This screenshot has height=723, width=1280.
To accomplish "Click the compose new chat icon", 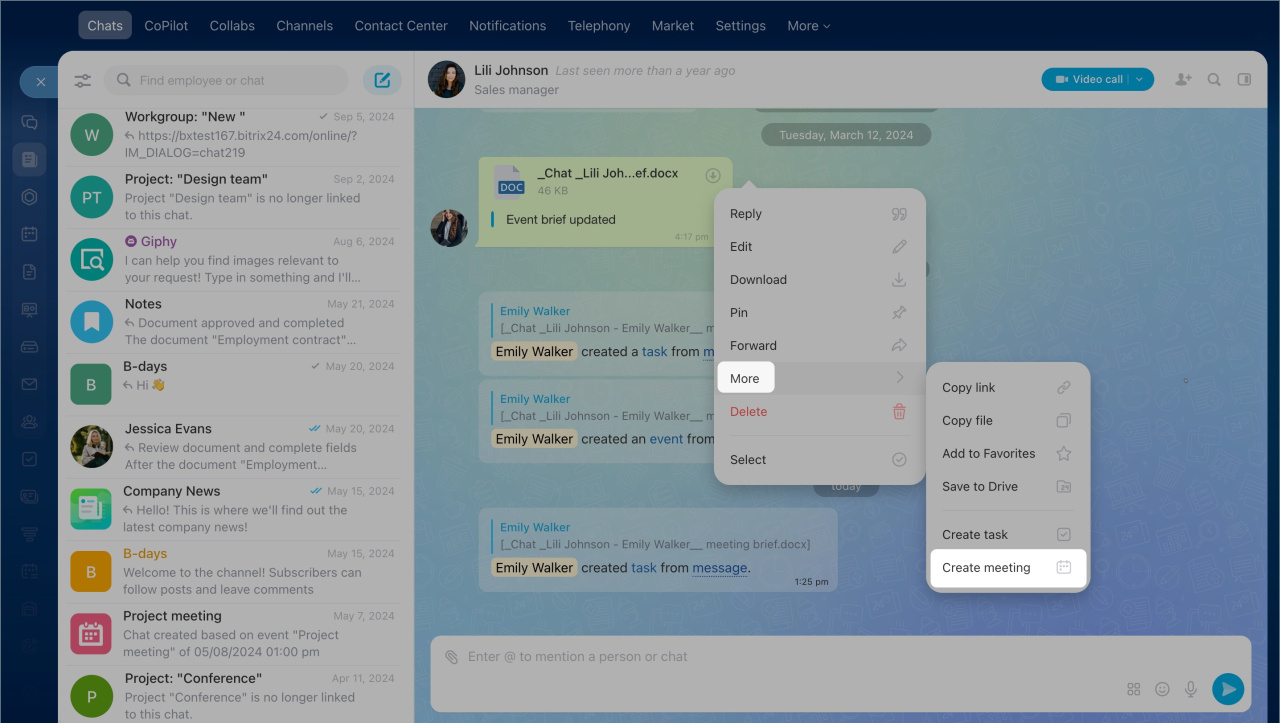I will [382, 80].
